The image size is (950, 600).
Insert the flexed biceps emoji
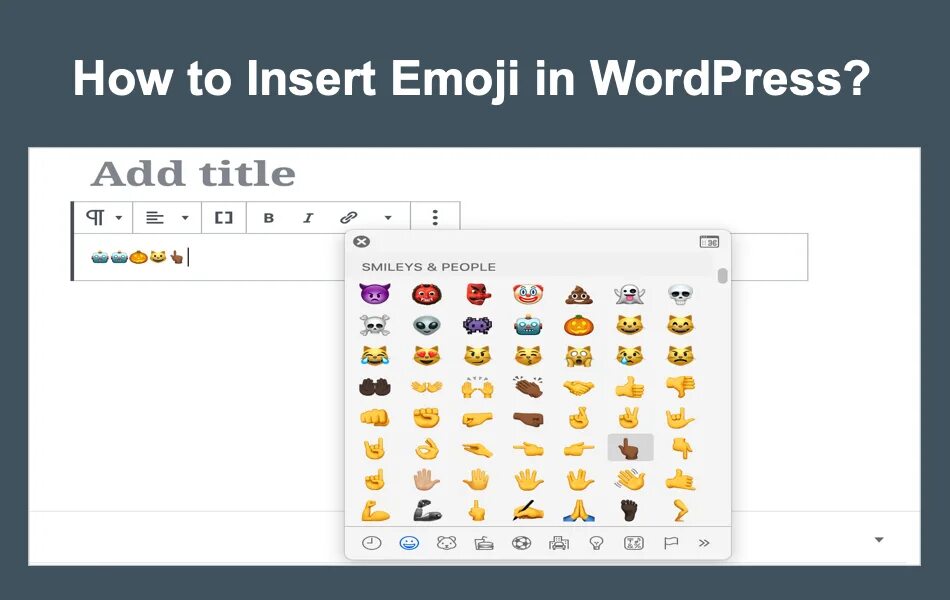point(374,510)
